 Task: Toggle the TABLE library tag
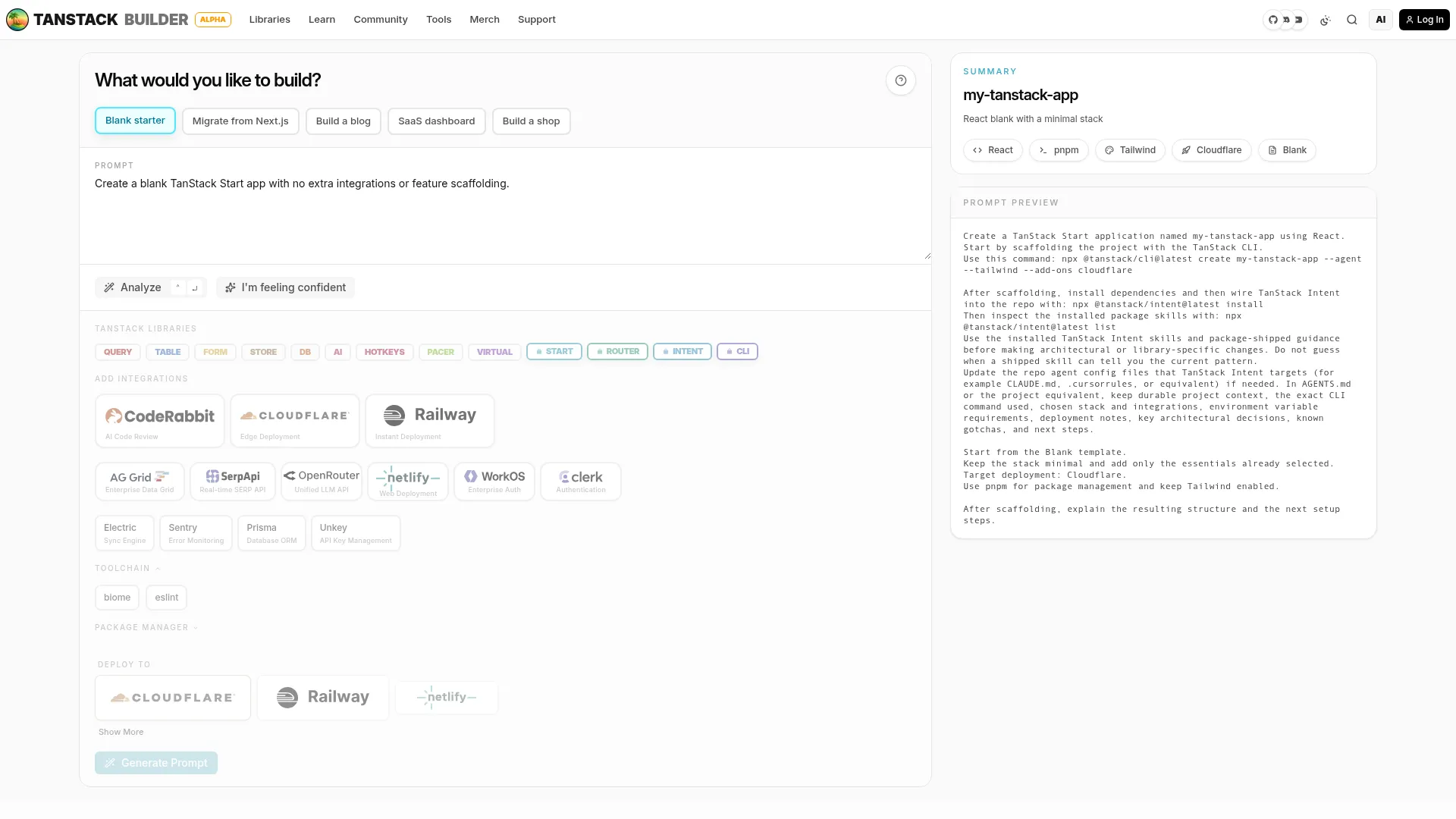(x=168, y=352)
